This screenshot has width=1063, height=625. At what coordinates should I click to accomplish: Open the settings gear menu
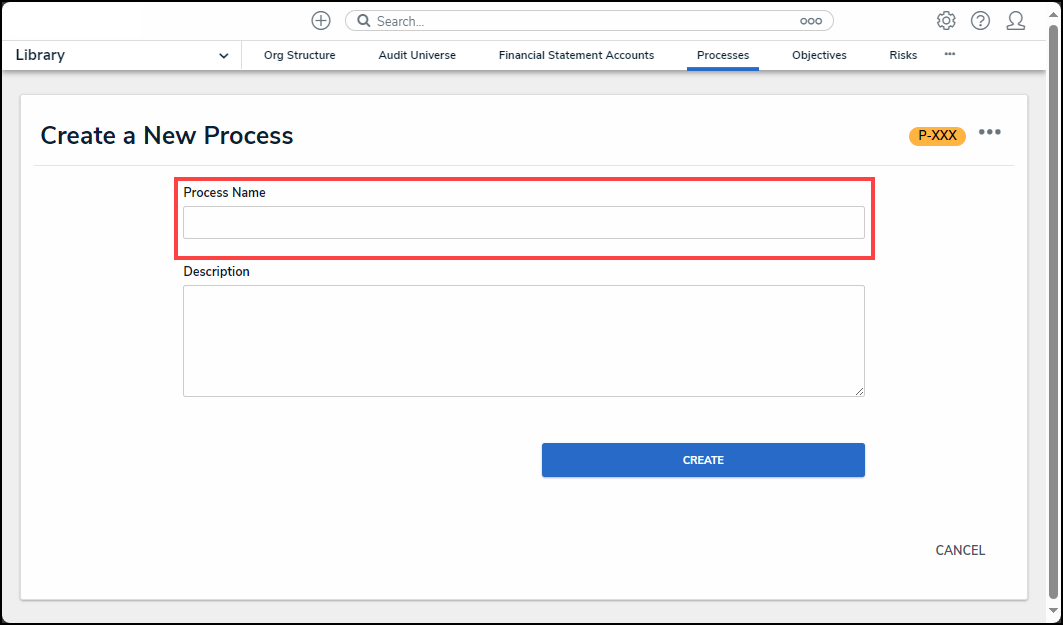click(945, 21)
